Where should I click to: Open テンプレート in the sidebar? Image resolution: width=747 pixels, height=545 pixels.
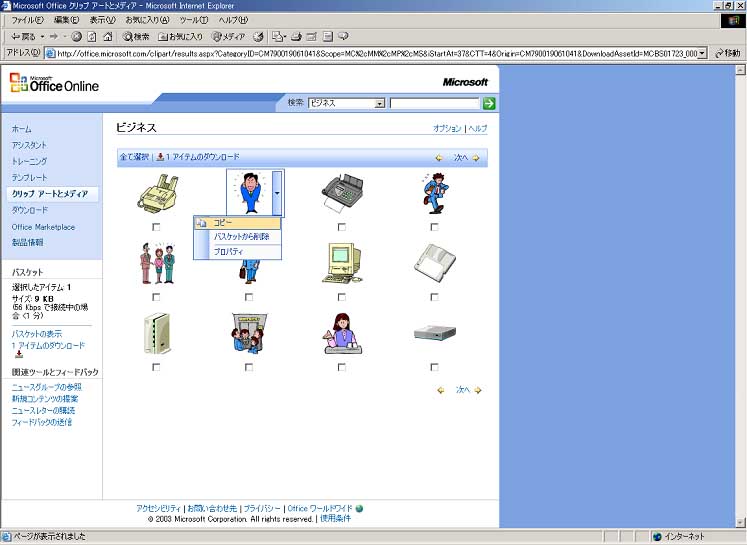pyautogui.click(x=30, y=178)
